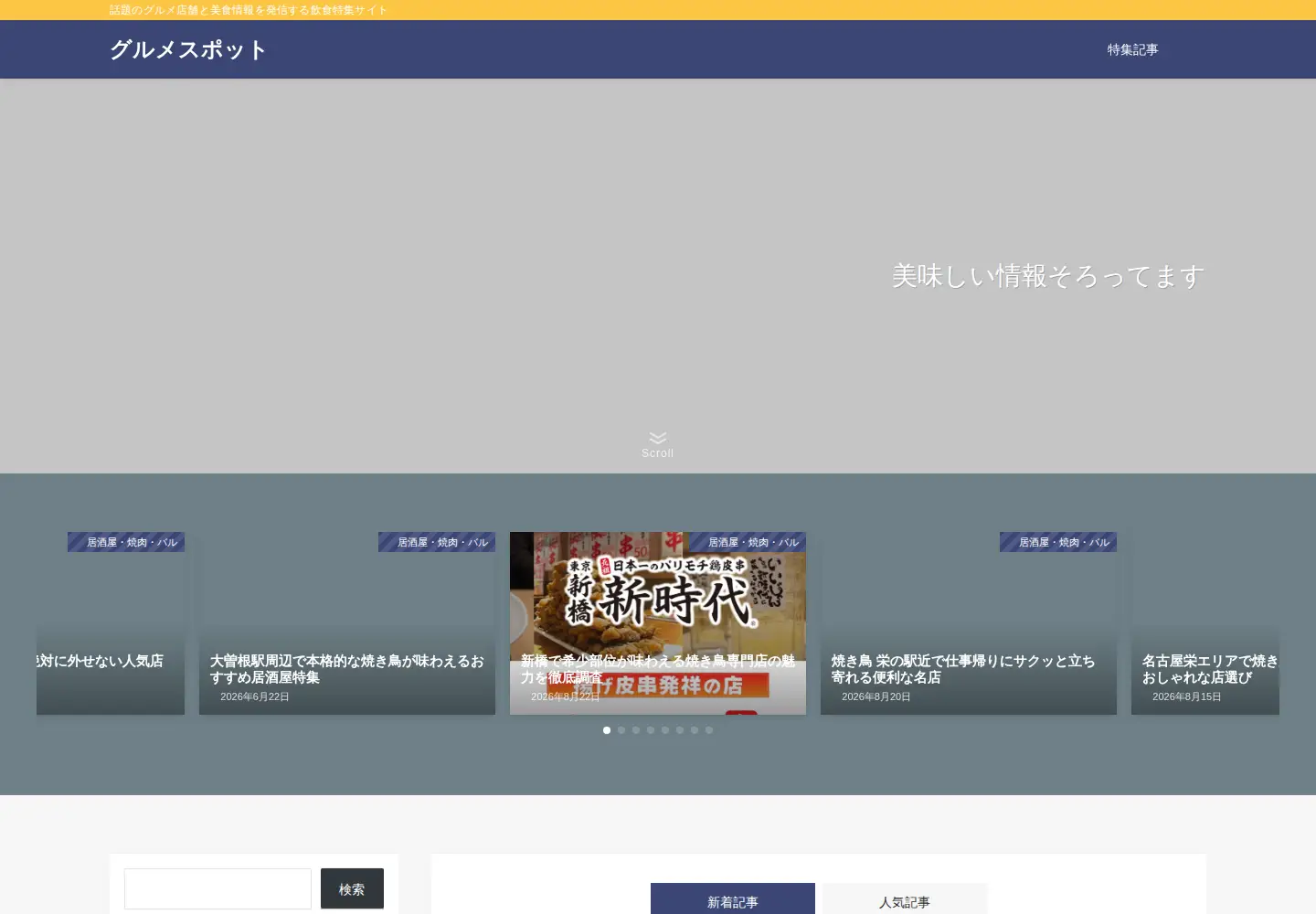
Task: Click the date 2026年8月15日
Action: click(1187, 696)
